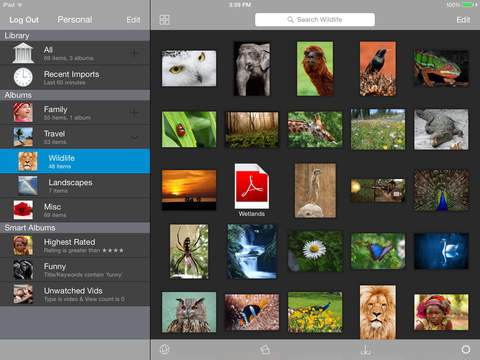Open the photographer with camera photo

coord(378,190)
